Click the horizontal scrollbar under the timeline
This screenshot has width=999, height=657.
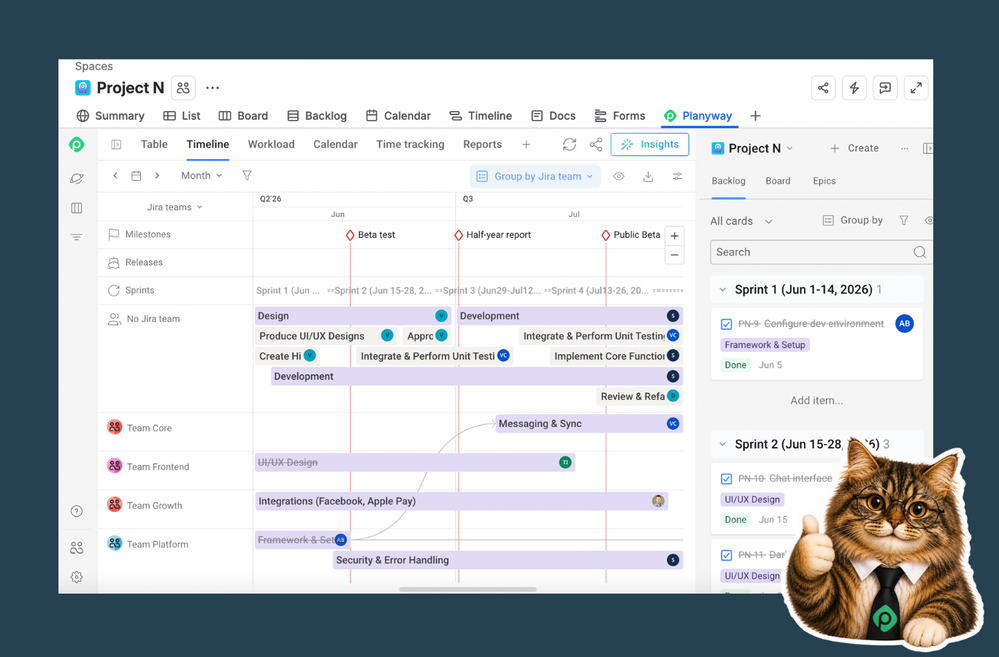[468, 589]
